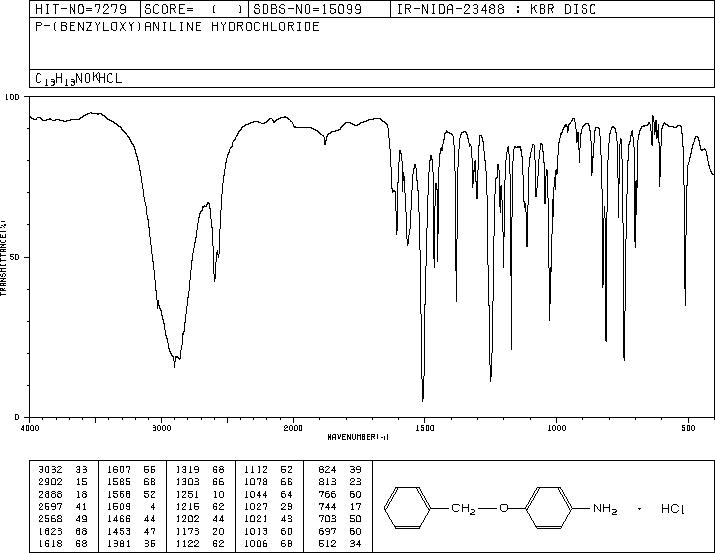Click the peak table entry 1006

pos(256,544)
